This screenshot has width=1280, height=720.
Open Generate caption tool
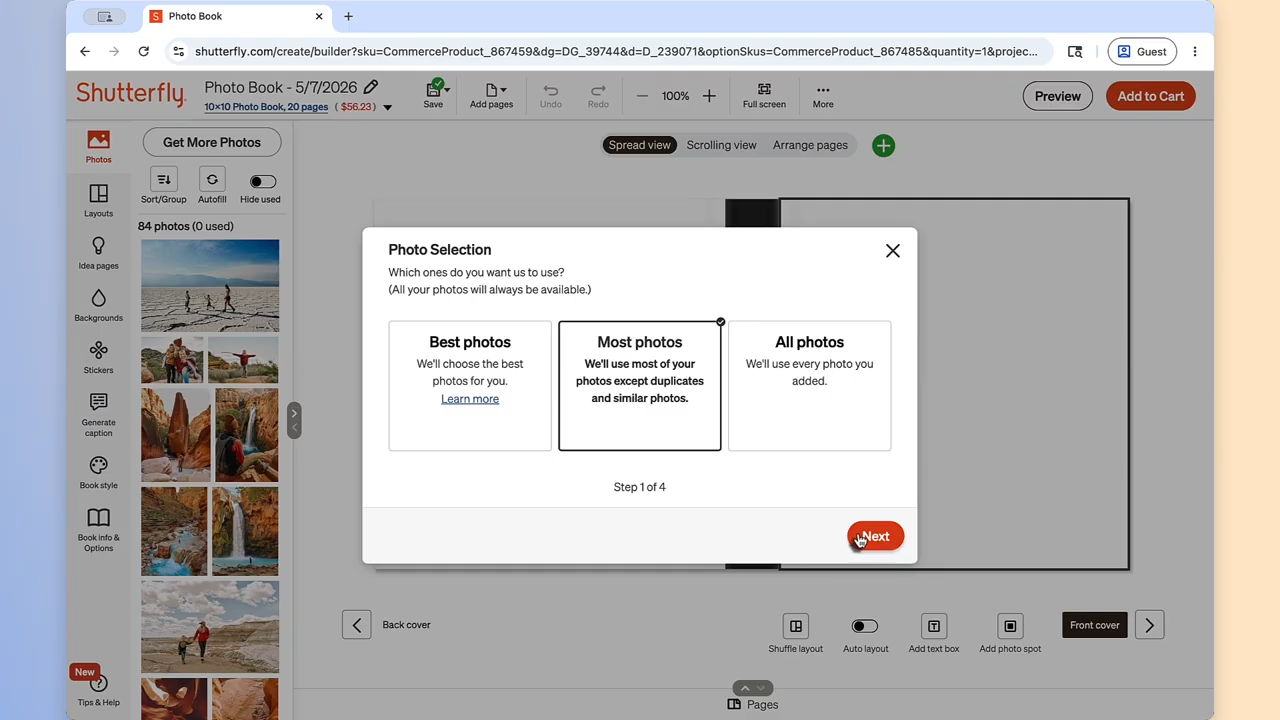coord(98,414)
